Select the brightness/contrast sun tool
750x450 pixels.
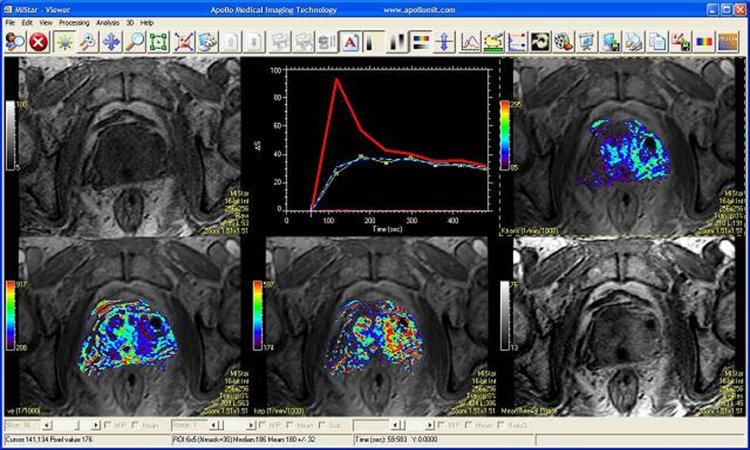coord(64,41)
